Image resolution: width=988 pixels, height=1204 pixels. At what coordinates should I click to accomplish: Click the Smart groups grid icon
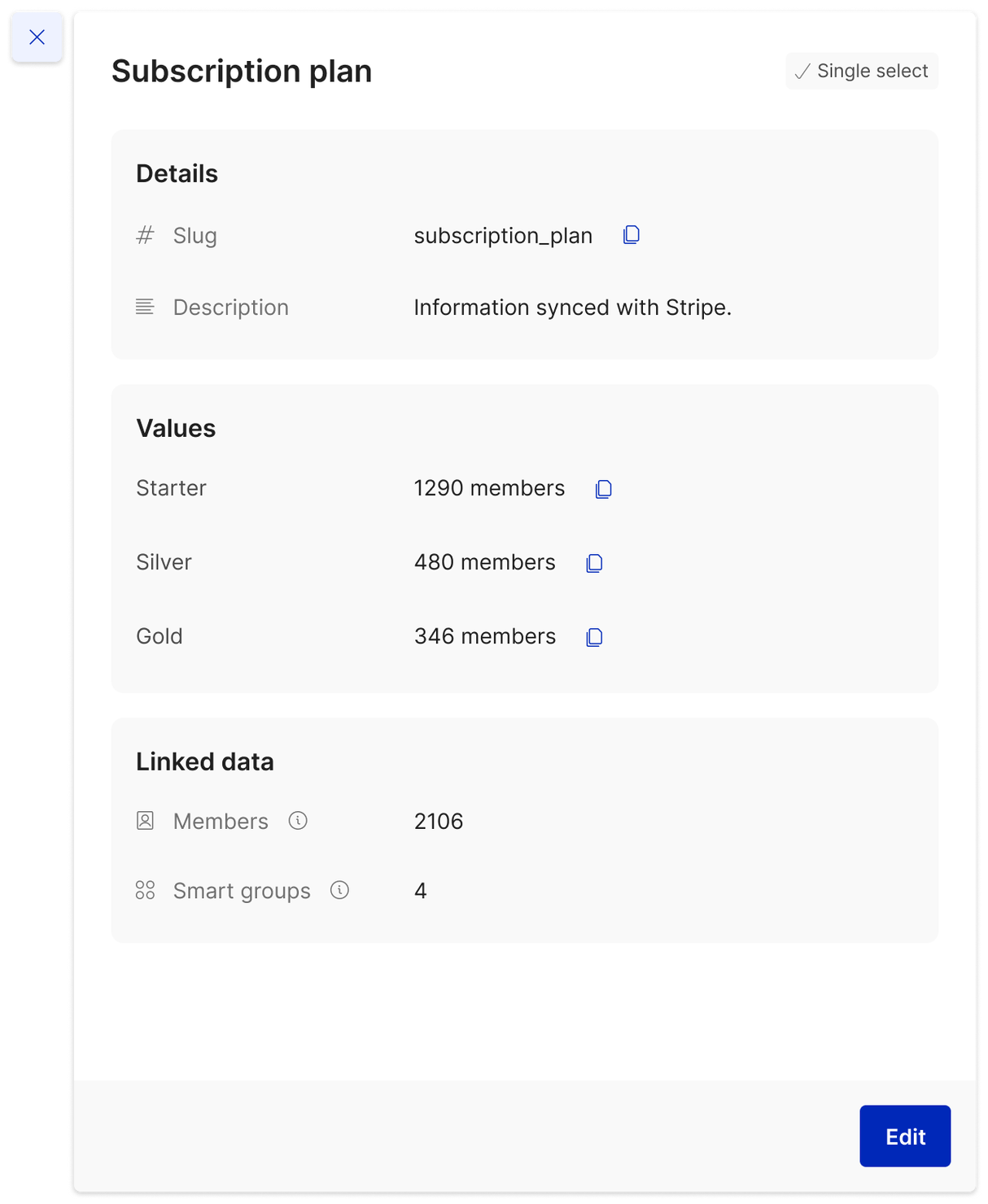point(145,890)
